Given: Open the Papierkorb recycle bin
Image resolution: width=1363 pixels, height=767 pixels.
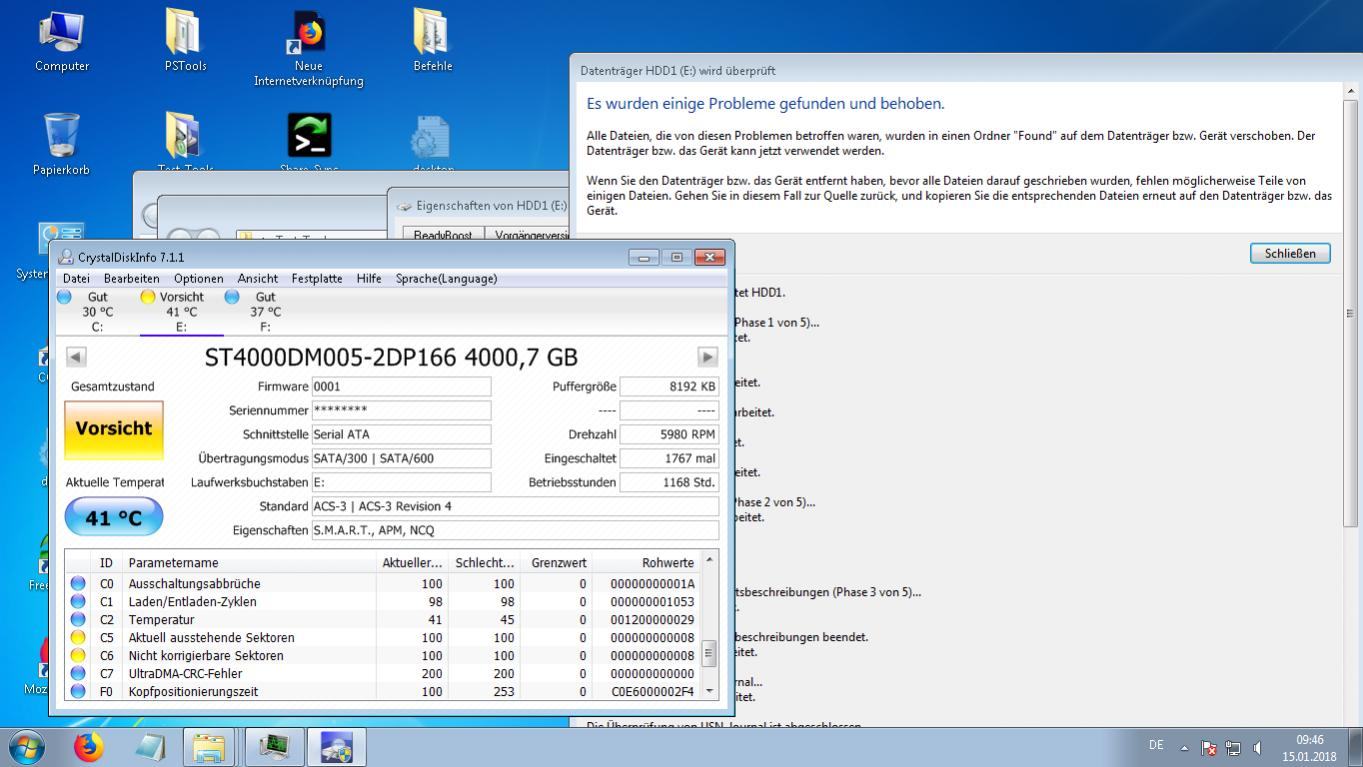Looking at the screenshot, I should click(61, 144).
